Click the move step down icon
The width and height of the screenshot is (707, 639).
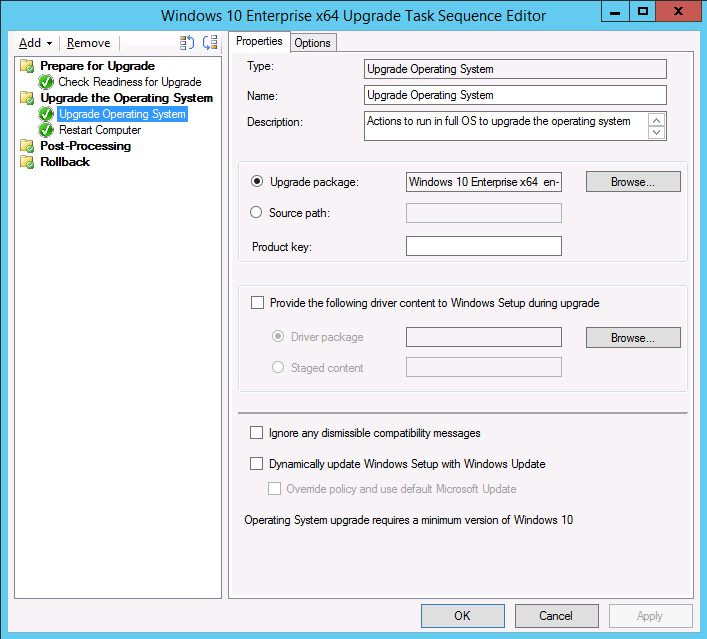tap(209, 43)
